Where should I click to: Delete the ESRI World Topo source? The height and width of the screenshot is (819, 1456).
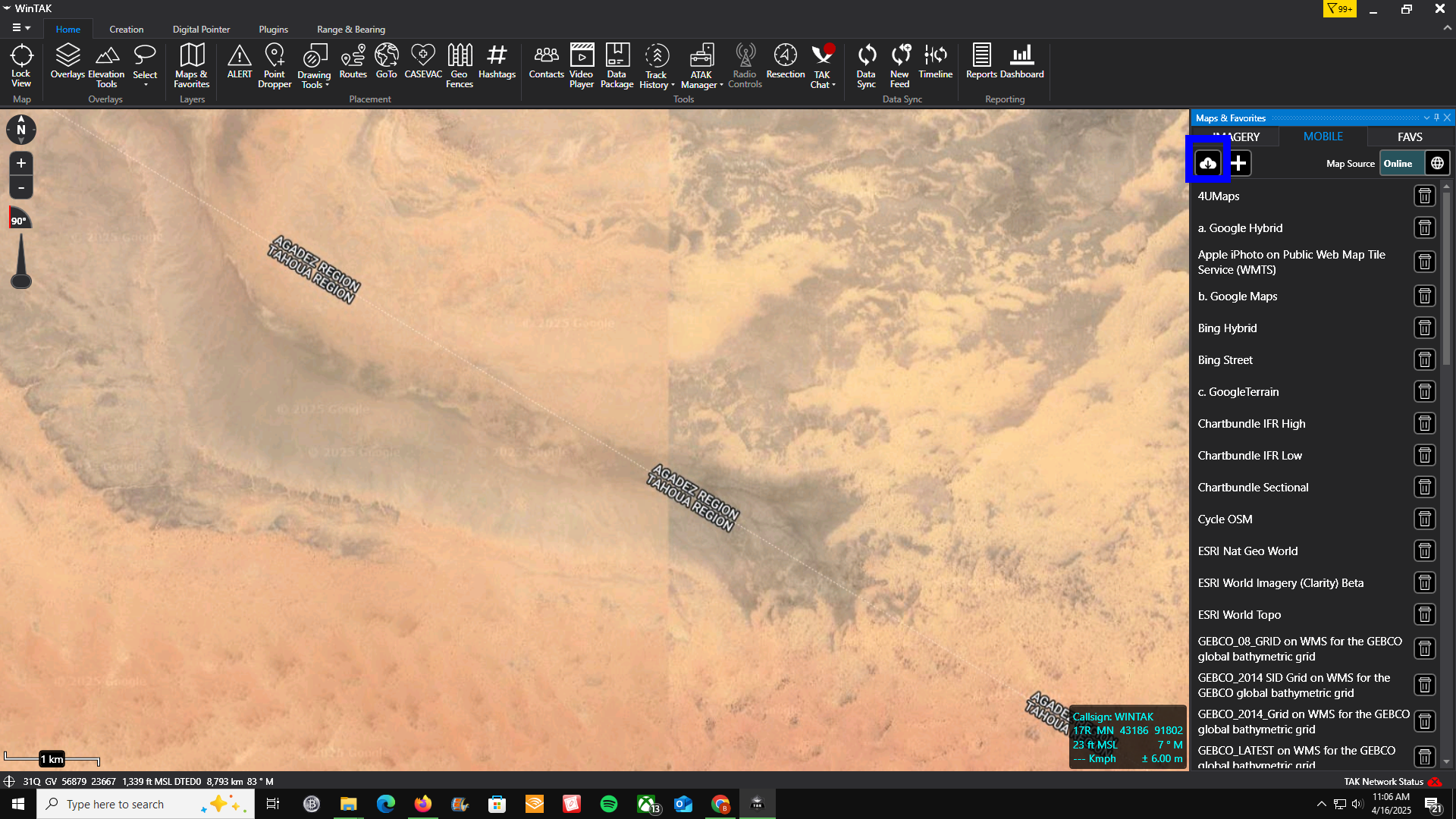point(1425,614)
